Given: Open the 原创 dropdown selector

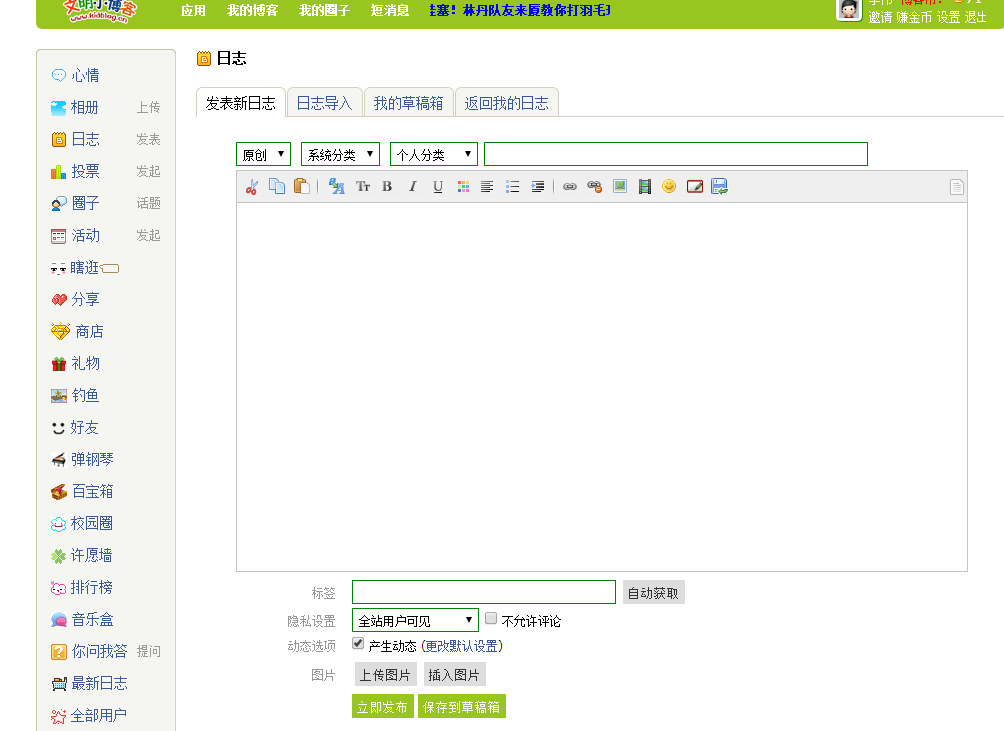Looking at the screenshot, I should [x=263, y=154].
